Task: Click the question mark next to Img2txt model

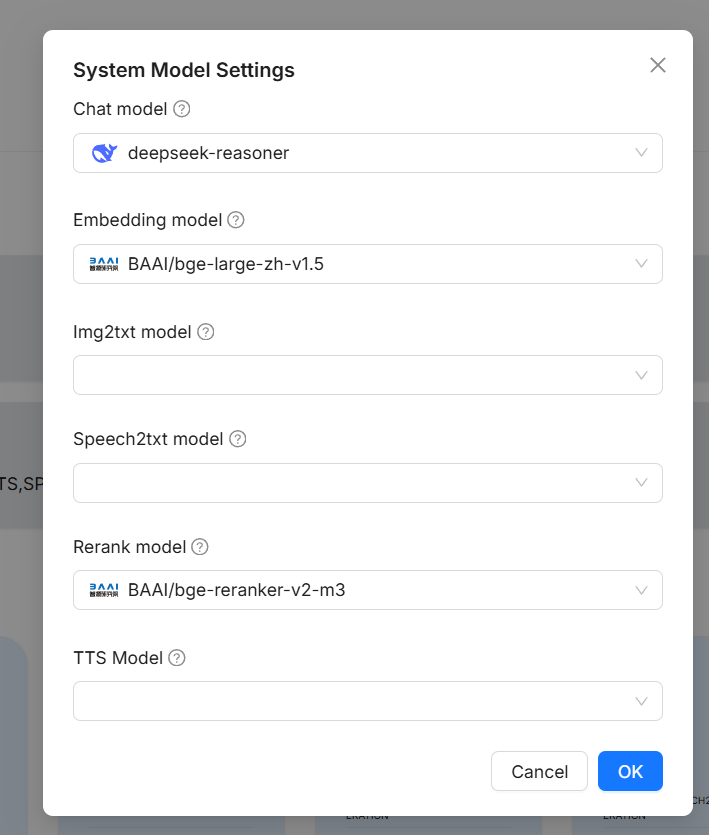Action: [205, 331]
